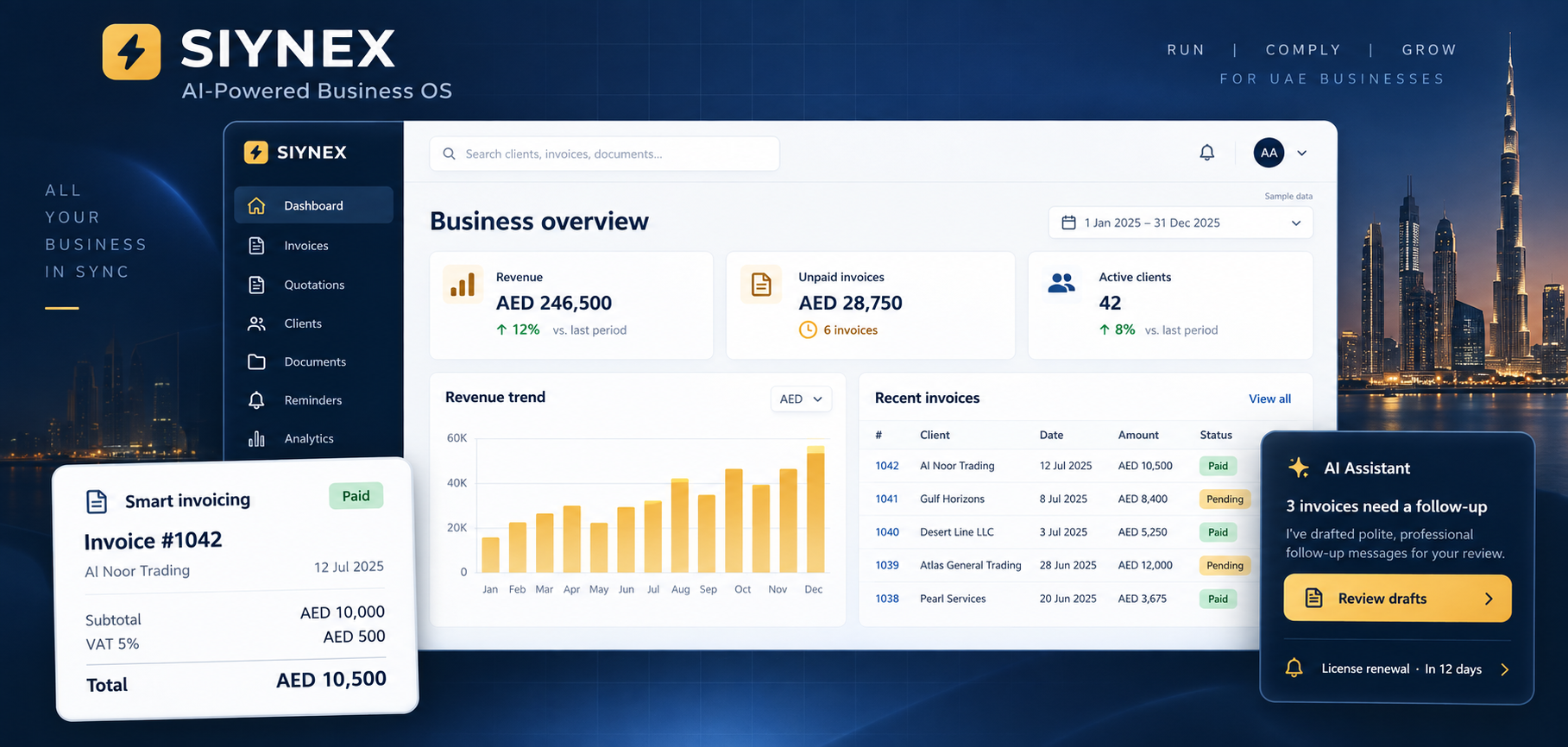Click the Analytics chart icon in the sidebar
Viewport: 1568px width, 747px height.
(256, 438)
